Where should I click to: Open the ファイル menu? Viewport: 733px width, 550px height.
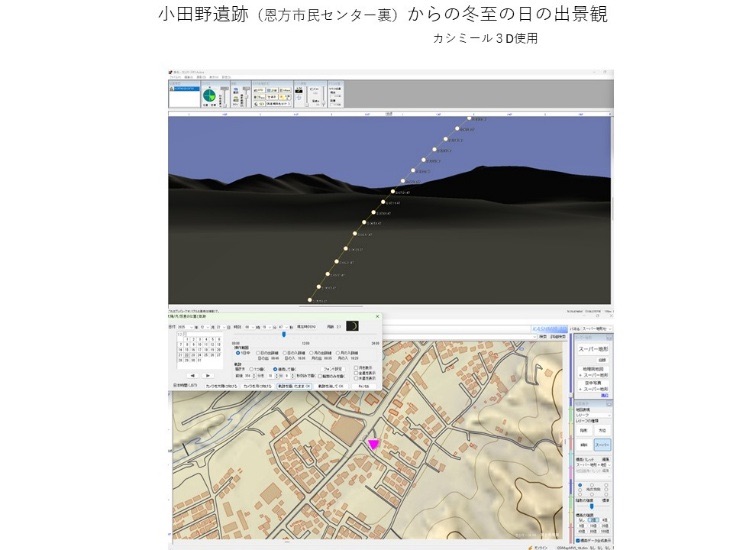176,76
